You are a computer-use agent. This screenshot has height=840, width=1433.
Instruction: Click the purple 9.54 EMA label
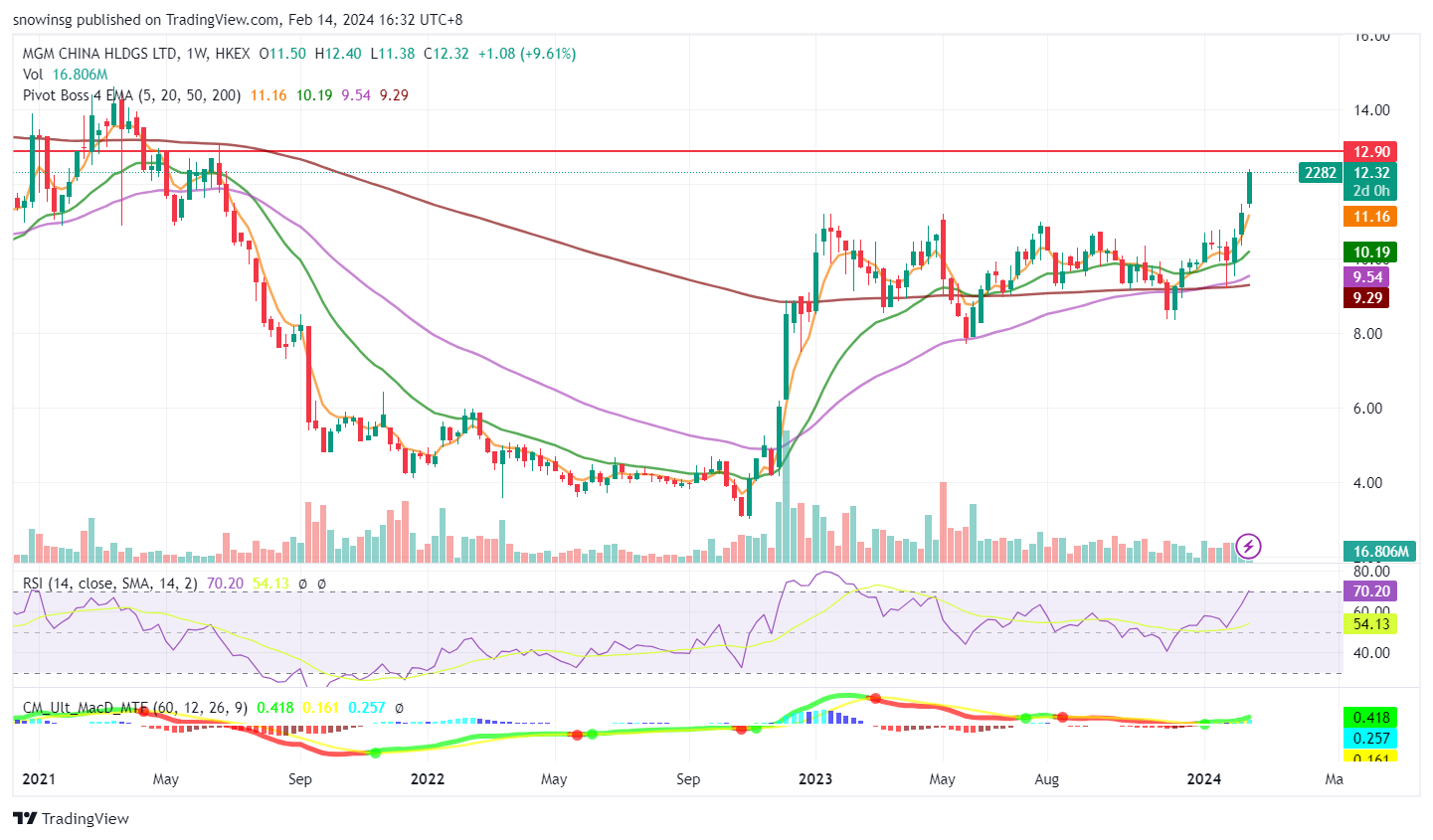tap(1366, 277)
